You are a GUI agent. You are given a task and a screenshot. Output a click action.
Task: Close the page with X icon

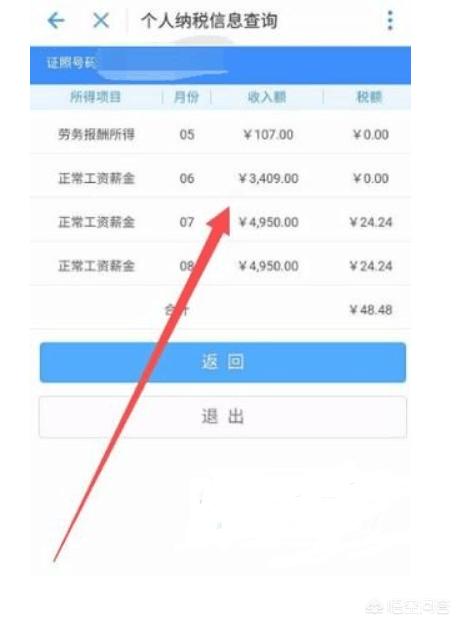(x=101, y=20)
